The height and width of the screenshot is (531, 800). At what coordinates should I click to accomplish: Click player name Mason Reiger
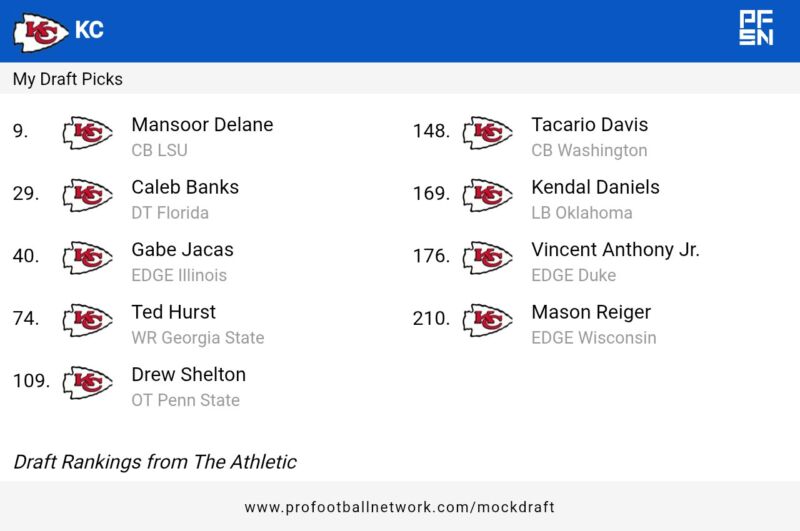(591, 312)
